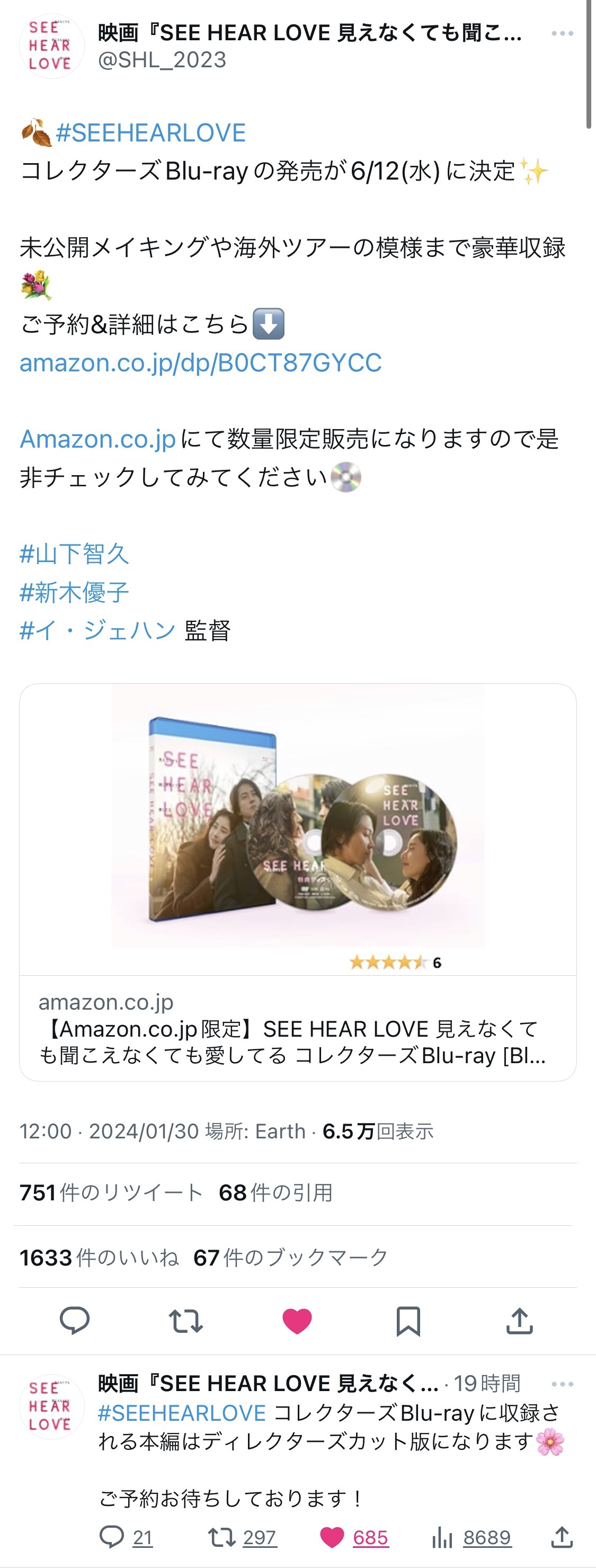Viewport: 596px width, 1568px height.
Task: View the 1633 件のいいね list
Action: pos(99,1258)
